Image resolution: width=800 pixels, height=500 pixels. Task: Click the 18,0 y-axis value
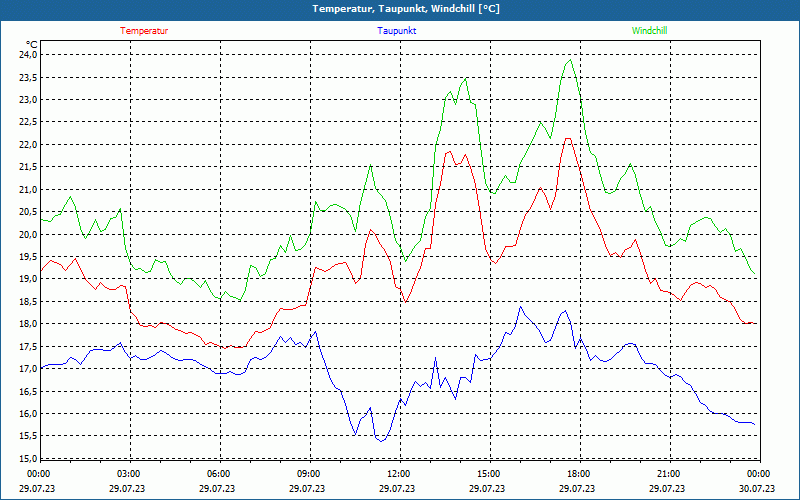(x=27, y=324)
